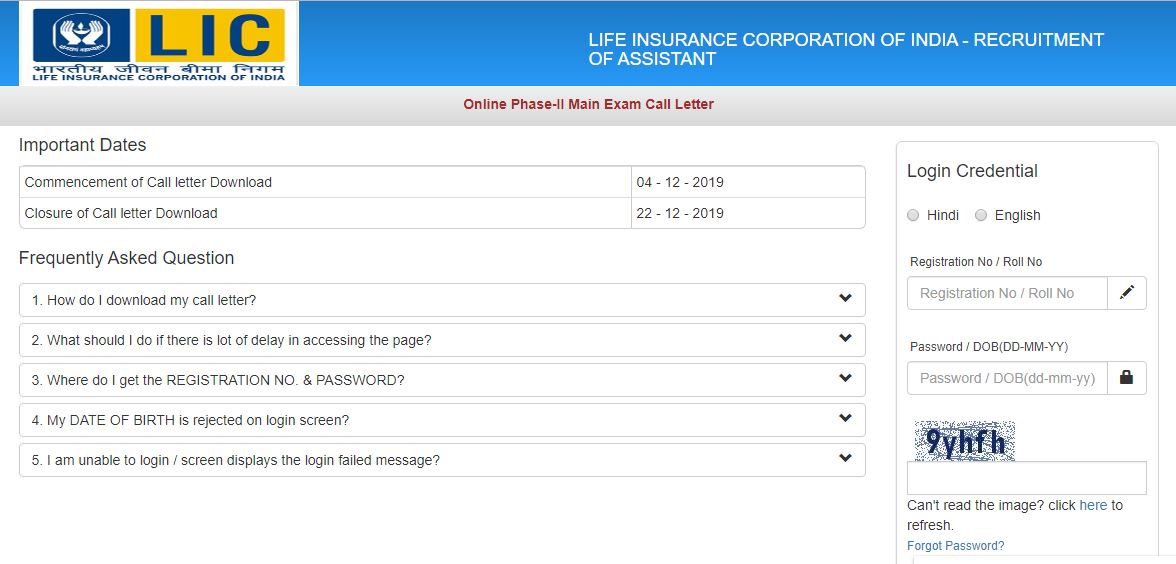Screen dimensions: 1176x564
Task: Click the pencil icon beside Registration No field
Action: 1127,293
